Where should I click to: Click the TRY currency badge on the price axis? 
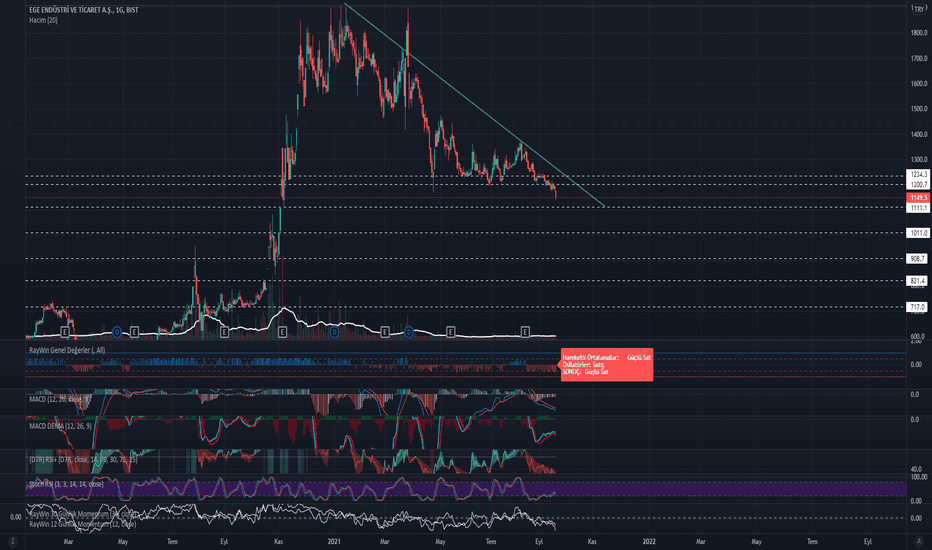(920, 9)
